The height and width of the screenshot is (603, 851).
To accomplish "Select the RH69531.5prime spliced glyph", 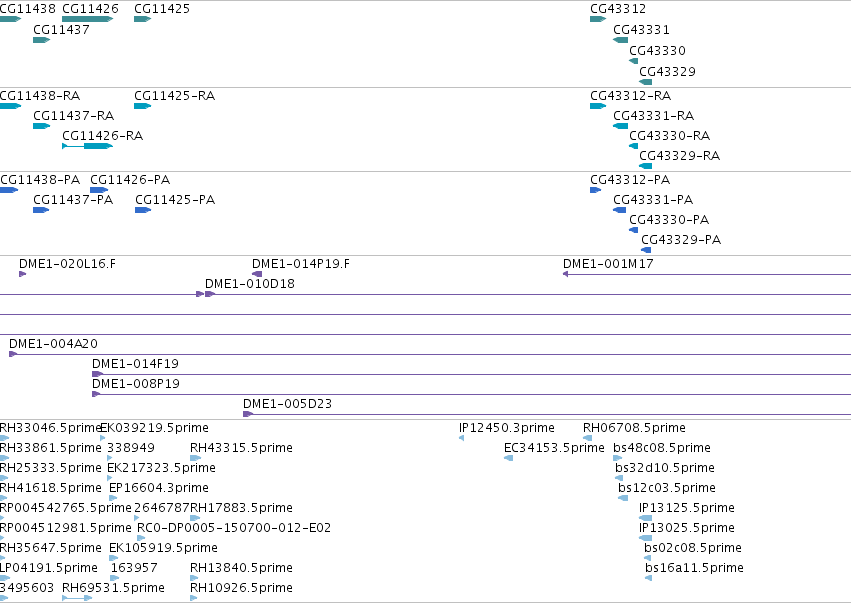I will [x=77, y=598].
